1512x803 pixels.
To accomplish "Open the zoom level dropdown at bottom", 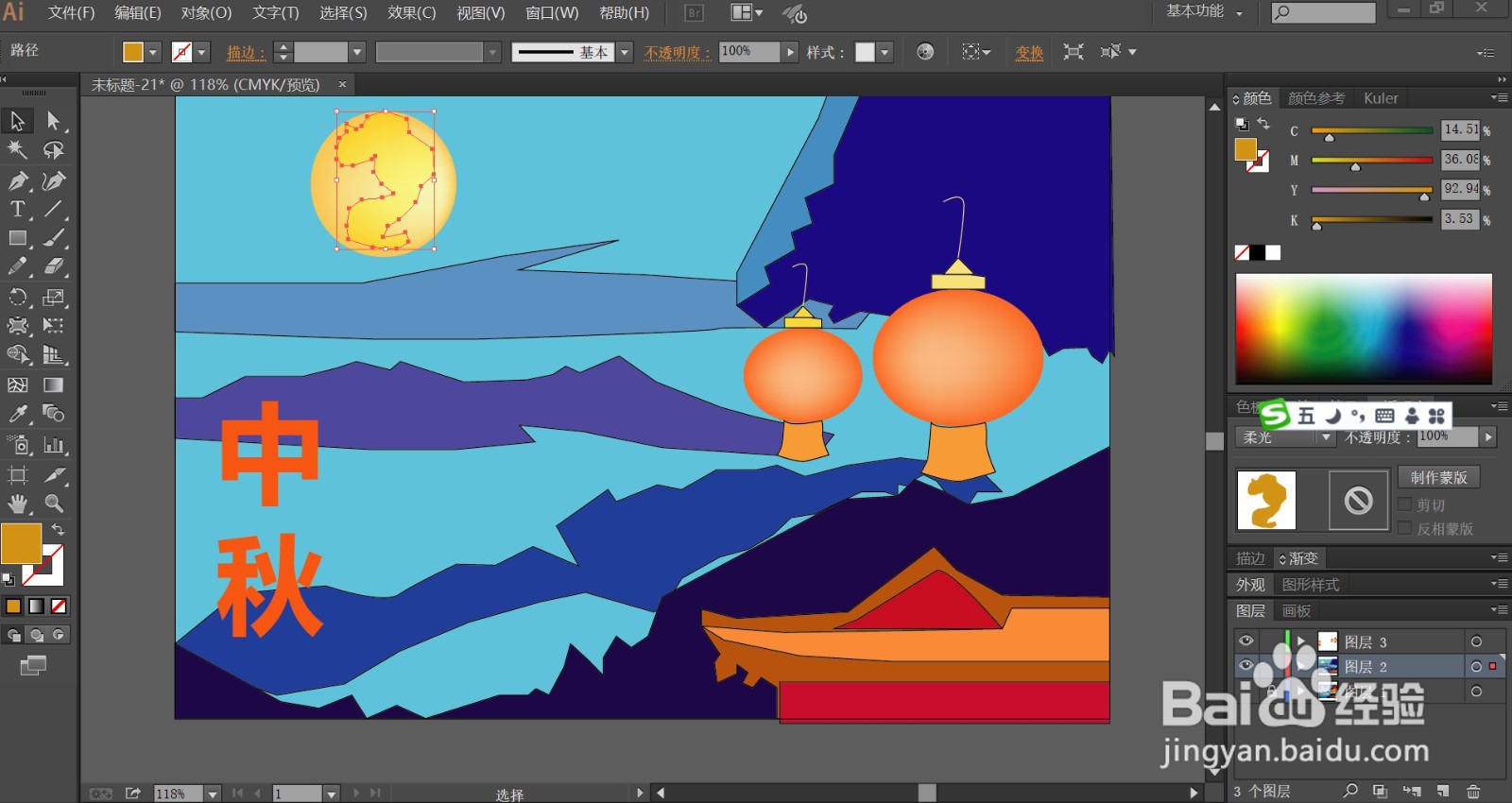I will 213,794.
